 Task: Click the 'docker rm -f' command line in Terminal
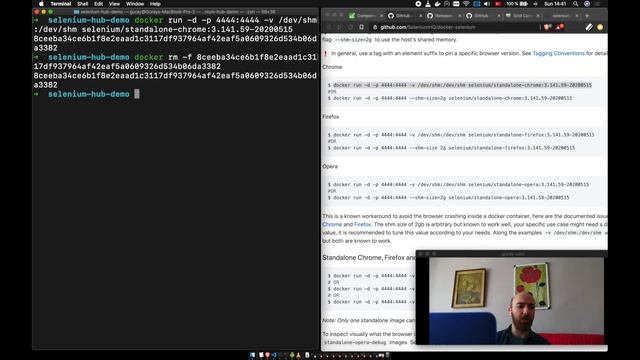pyautogui.click(x=175, y=62)
